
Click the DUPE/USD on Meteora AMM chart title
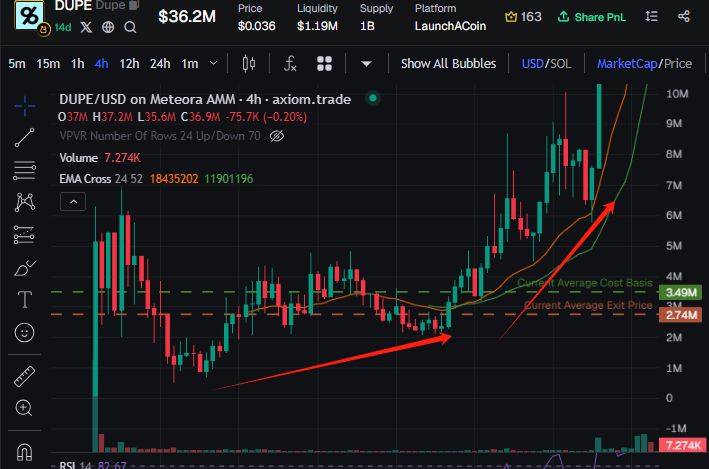205,99
